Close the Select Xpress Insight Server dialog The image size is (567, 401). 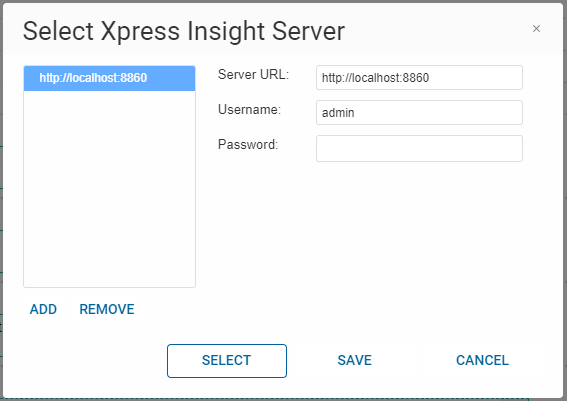click(536, 29)
